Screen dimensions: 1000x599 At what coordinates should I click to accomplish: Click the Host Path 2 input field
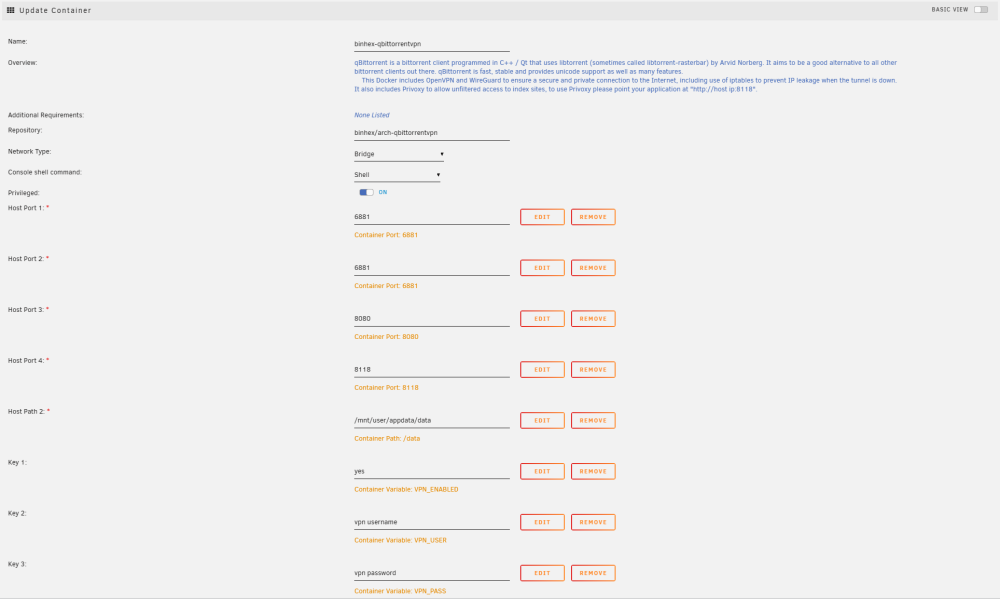click(432, 420)
